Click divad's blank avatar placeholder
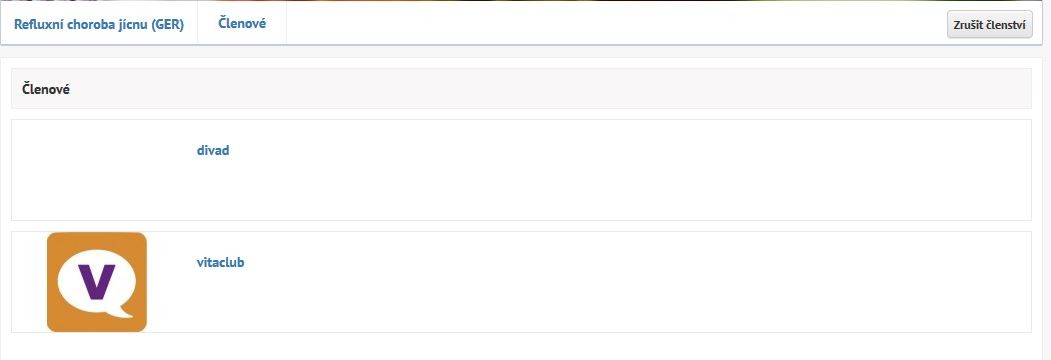This screenshot has height=360, width=1051. [97, 170]
